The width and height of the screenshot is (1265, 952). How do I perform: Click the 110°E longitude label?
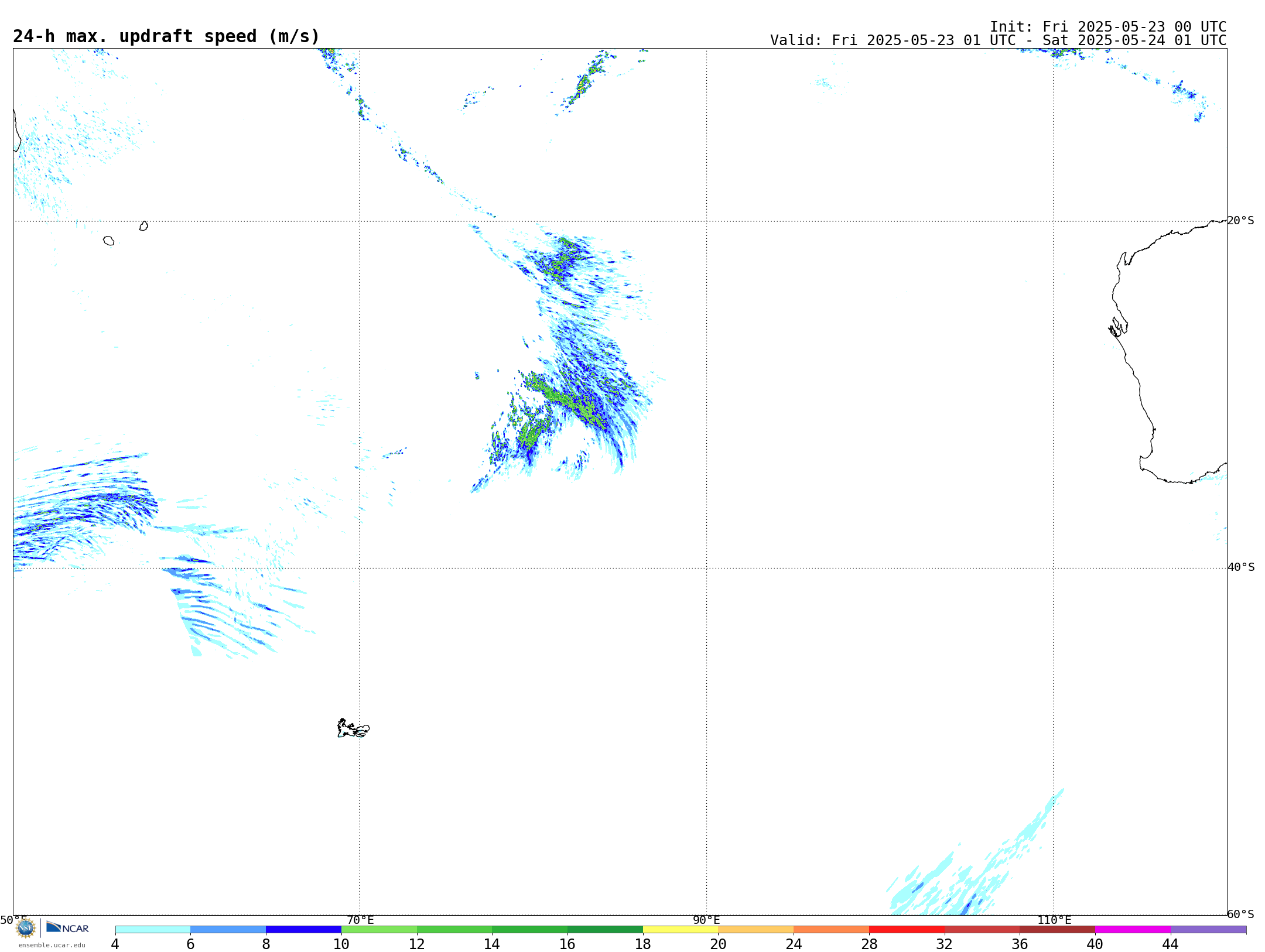coord(1054,920)
